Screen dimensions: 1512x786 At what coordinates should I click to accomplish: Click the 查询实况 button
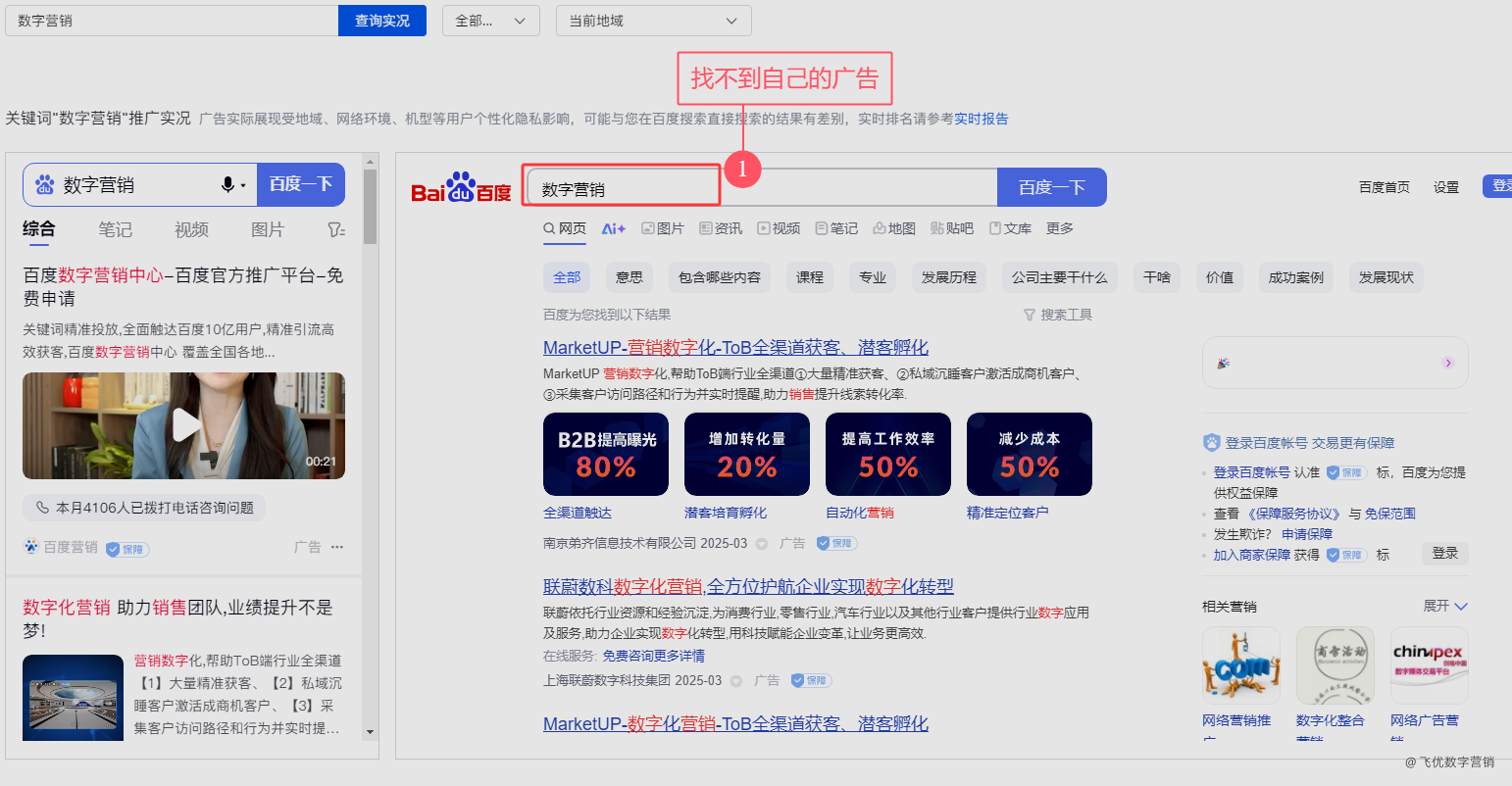click(382, 21)
